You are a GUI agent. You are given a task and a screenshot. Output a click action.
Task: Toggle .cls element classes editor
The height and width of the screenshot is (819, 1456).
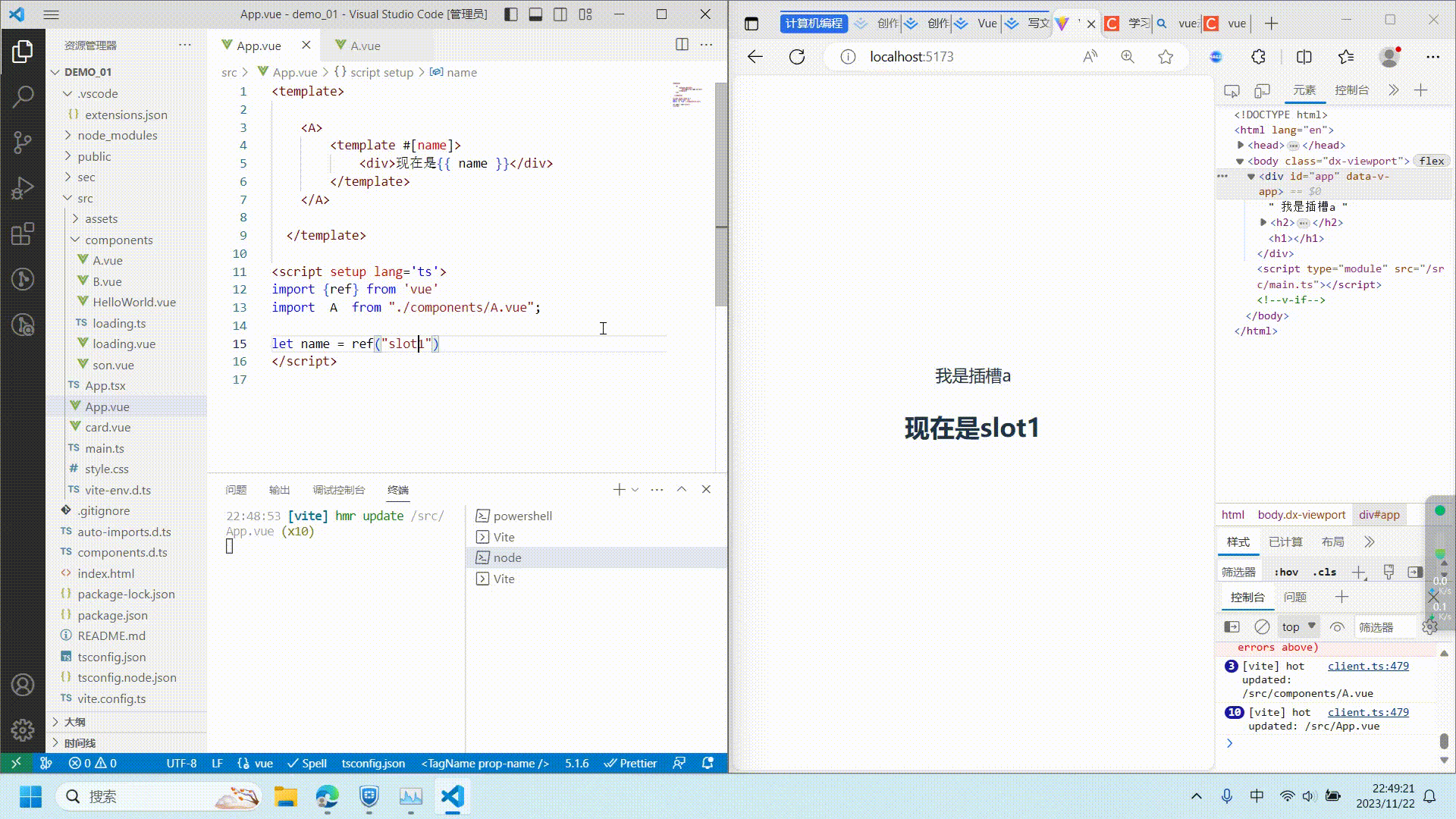[x=1325, y=571]
